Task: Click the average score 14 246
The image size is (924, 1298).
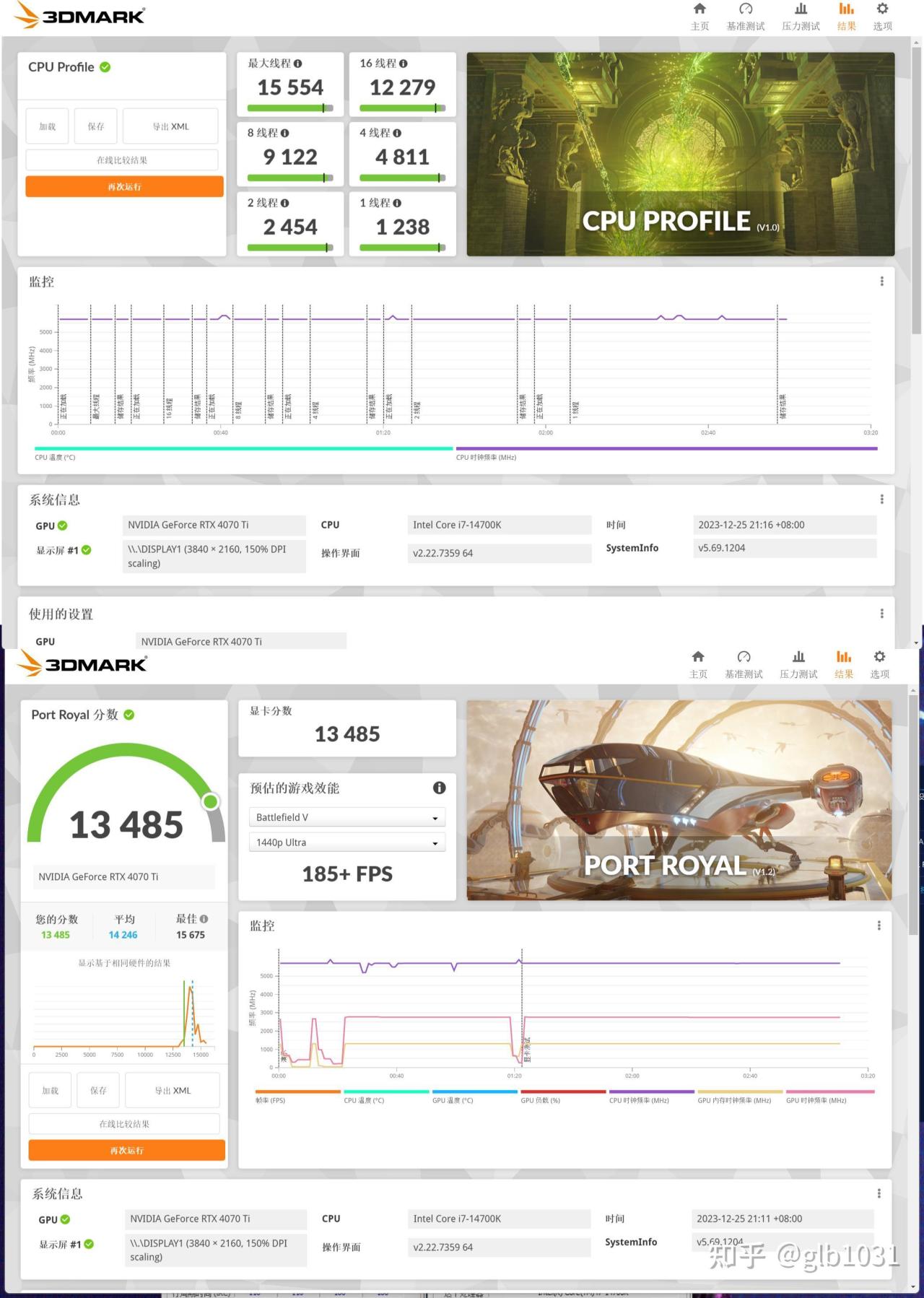Action: coord(123,935)
